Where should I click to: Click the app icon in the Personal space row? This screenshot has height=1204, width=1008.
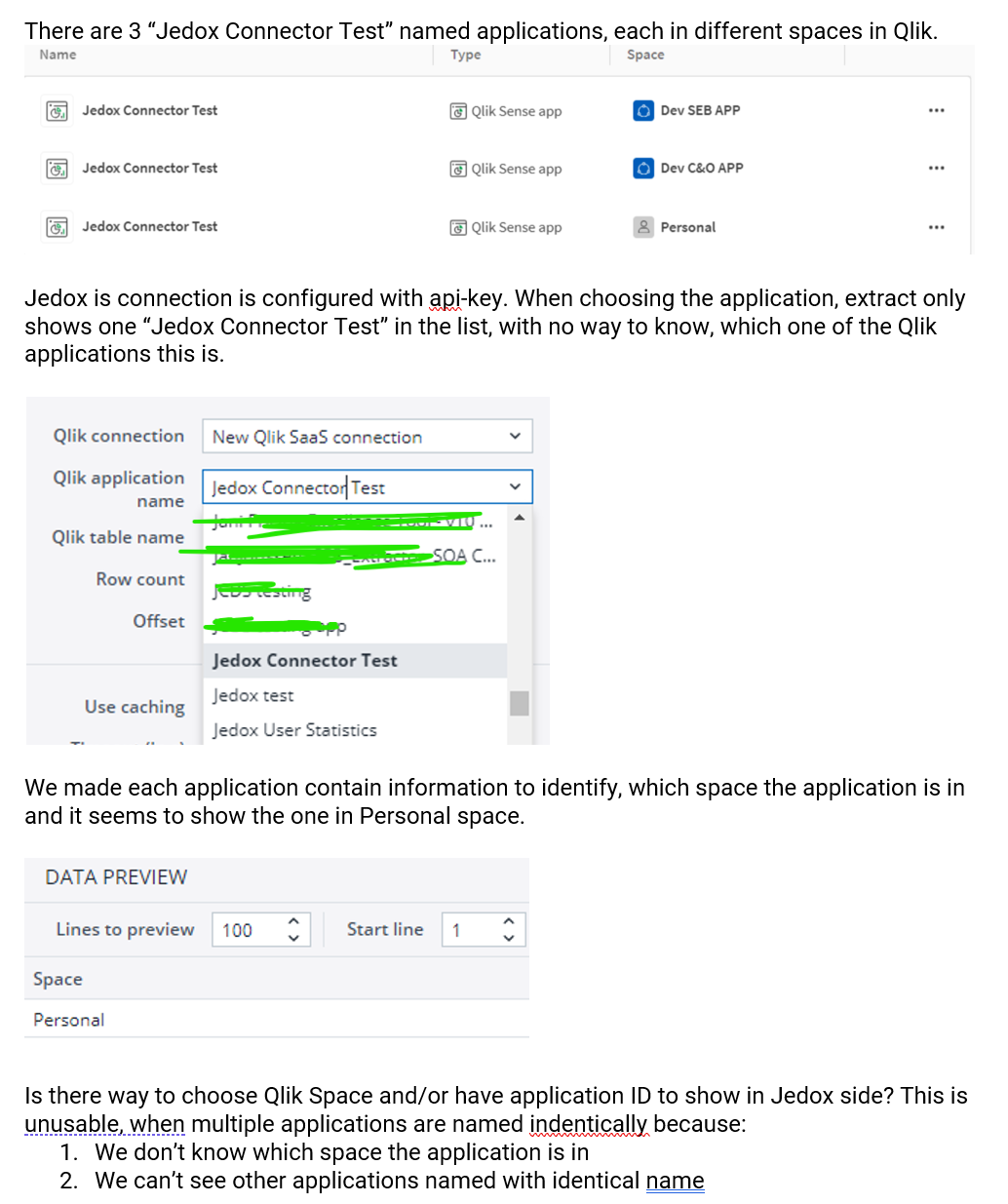[x=58, y=227]
